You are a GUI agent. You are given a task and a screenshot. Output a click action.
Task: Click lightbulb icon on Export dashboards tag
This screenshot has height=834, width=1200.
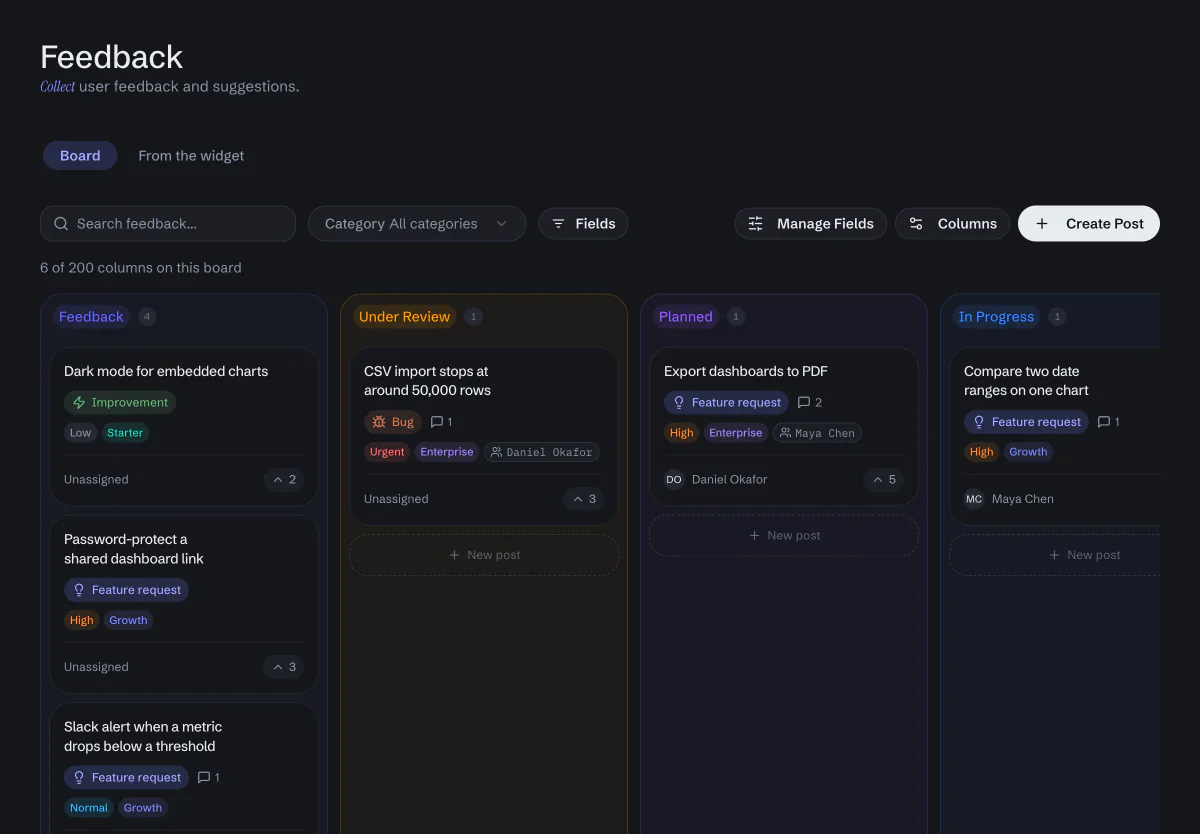click(x=679, y=403)
